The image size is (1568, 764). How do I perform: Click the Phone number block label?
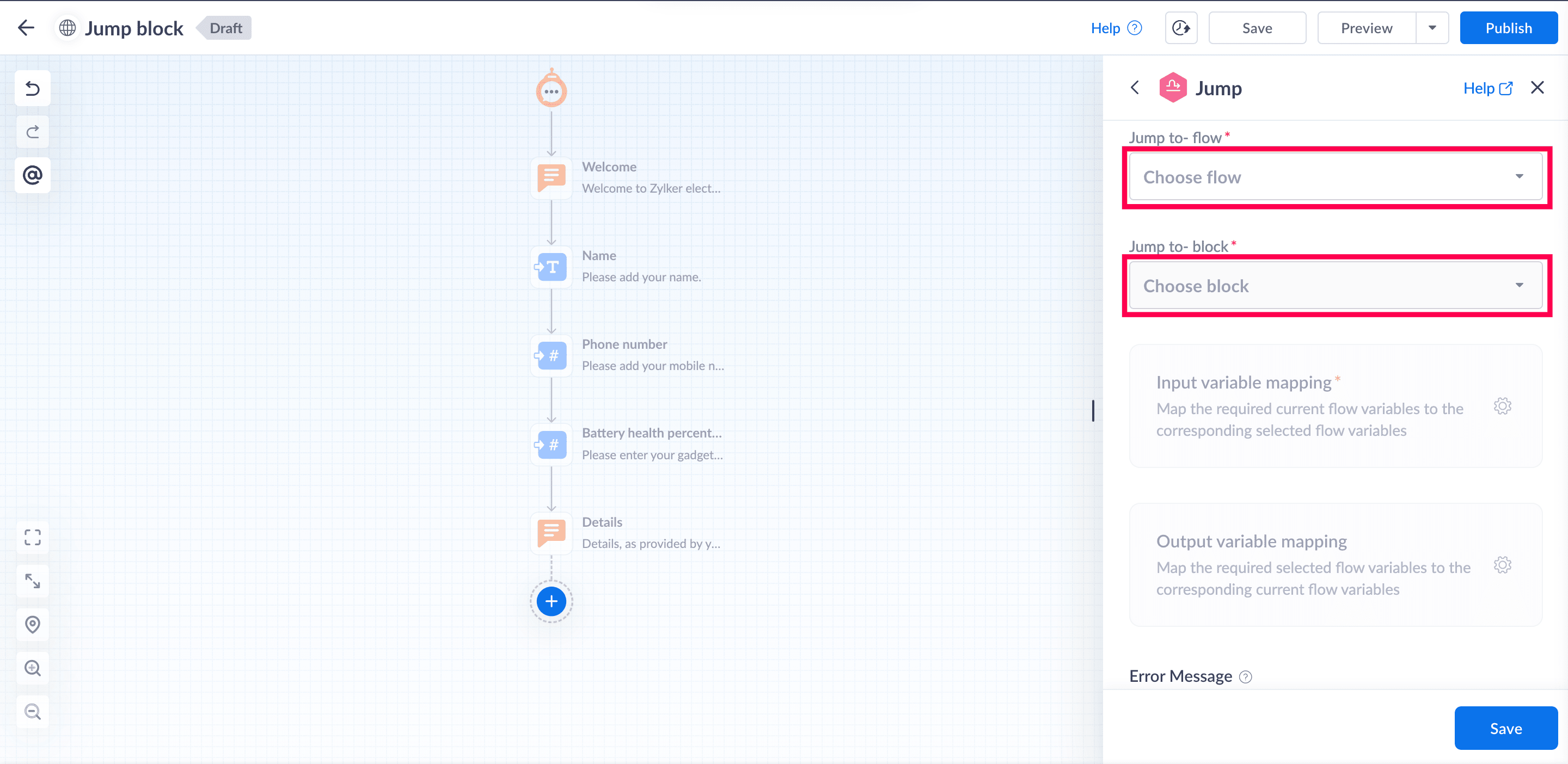pos(624,344)
